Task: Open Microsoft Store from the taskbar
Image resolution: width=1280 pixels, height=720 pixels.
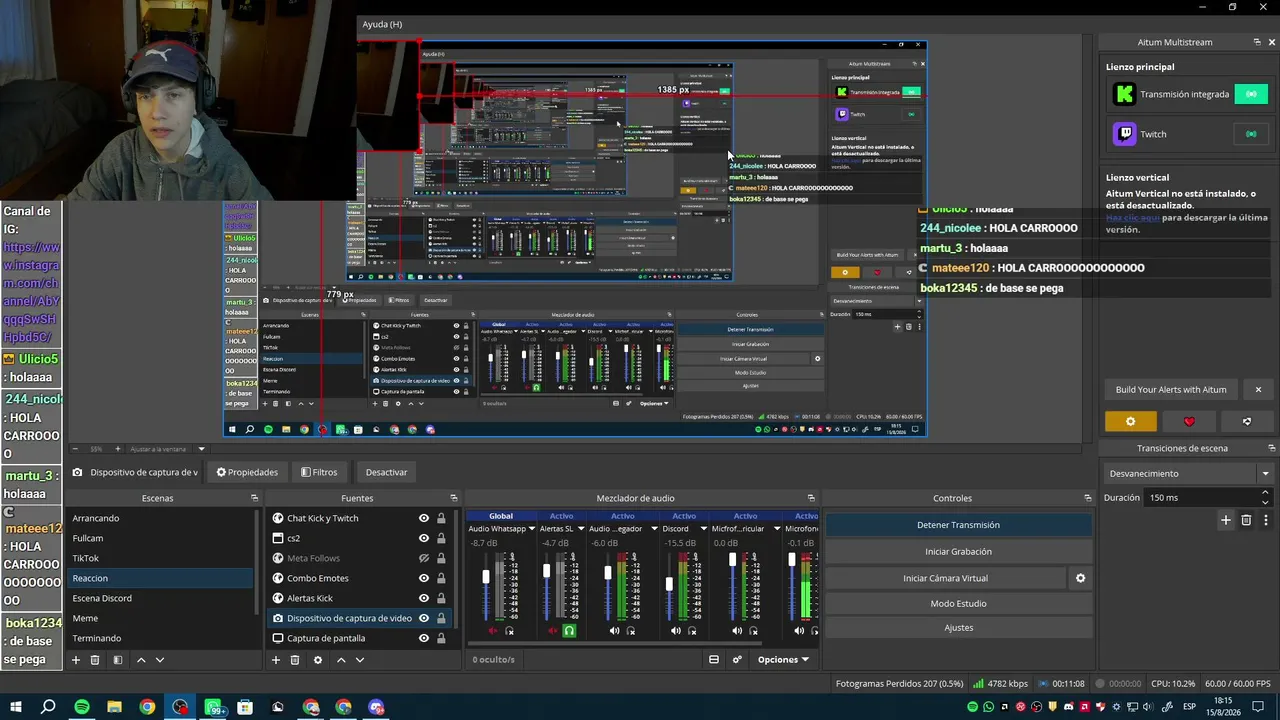Action: tap(245, 707)
